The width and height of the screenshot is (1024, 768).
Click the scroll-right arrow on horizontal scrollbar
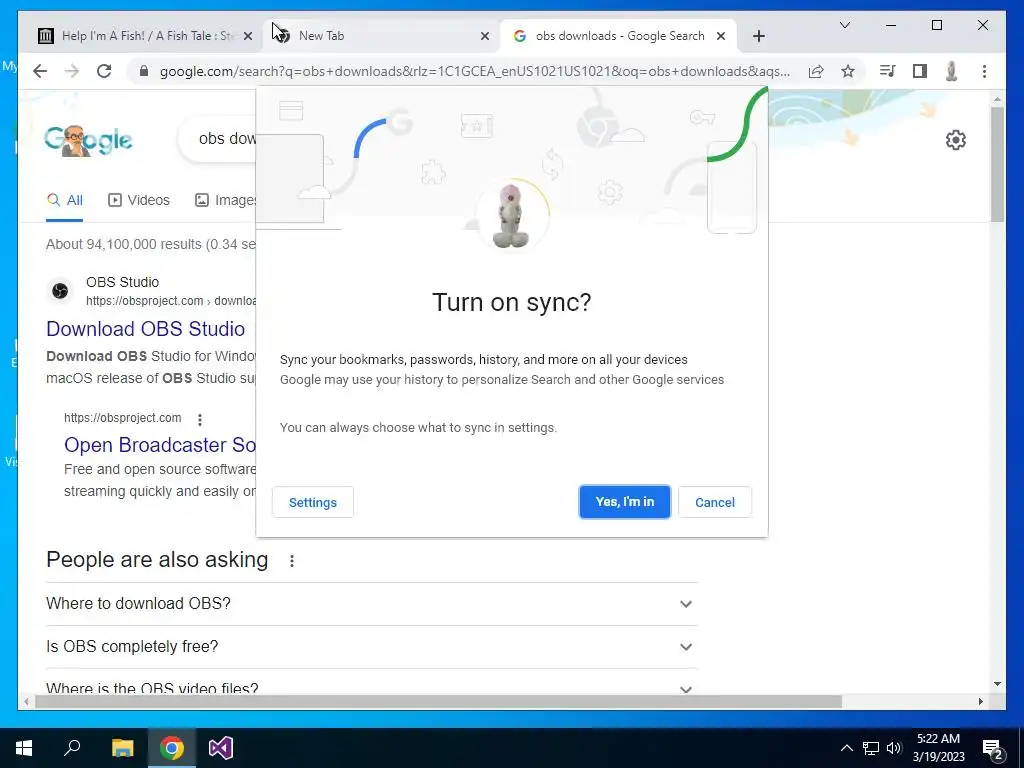[981, 701]
